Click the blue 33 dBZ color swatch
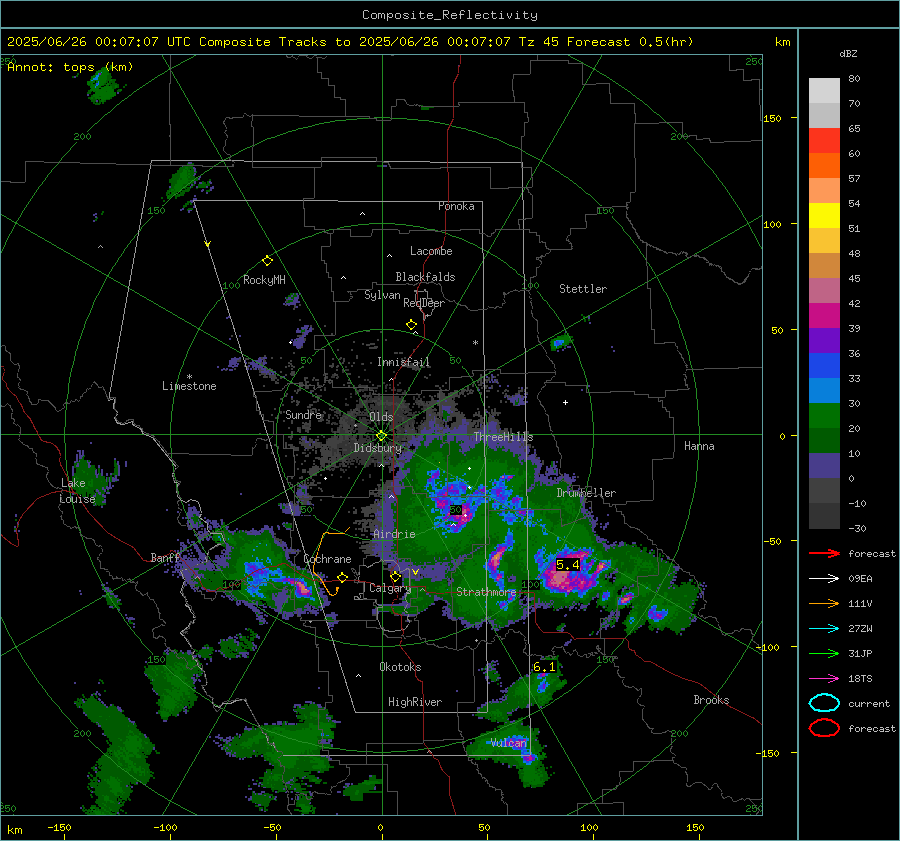Screen dimensions: 900x841 [824, 366]
